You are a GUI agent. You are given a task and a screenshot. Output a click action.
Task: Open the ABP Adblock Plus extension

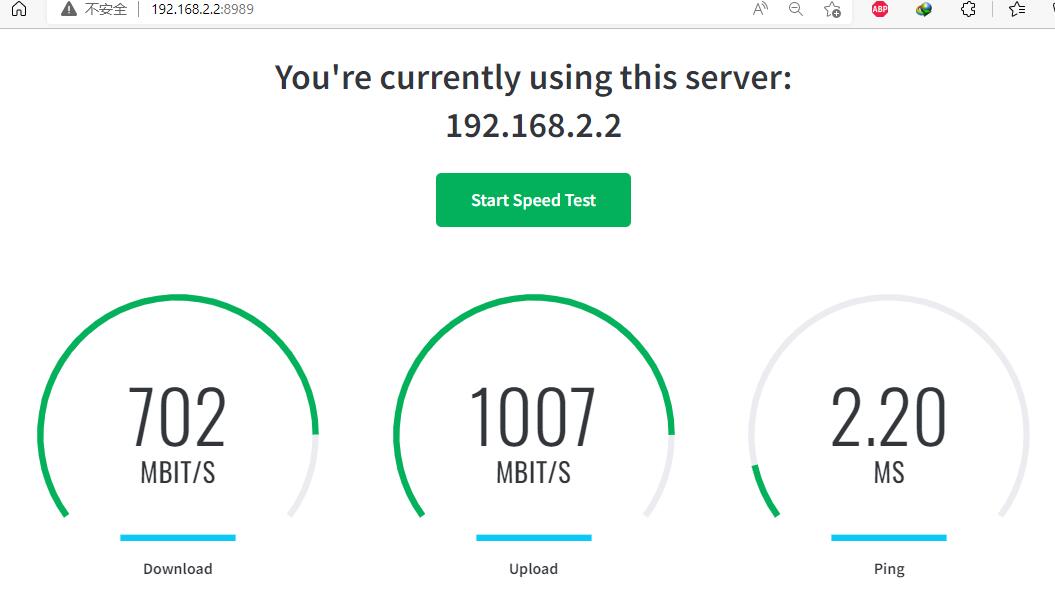(x=880, y=9)
